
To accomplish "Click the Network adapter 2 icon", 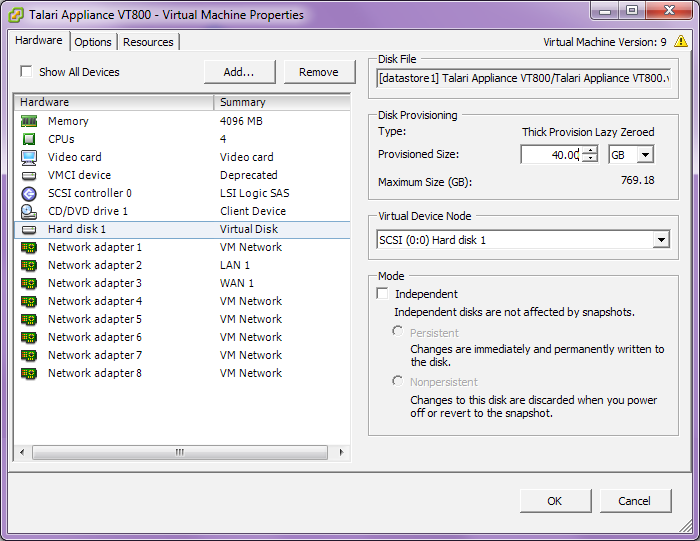I will (x=29, y=265).
